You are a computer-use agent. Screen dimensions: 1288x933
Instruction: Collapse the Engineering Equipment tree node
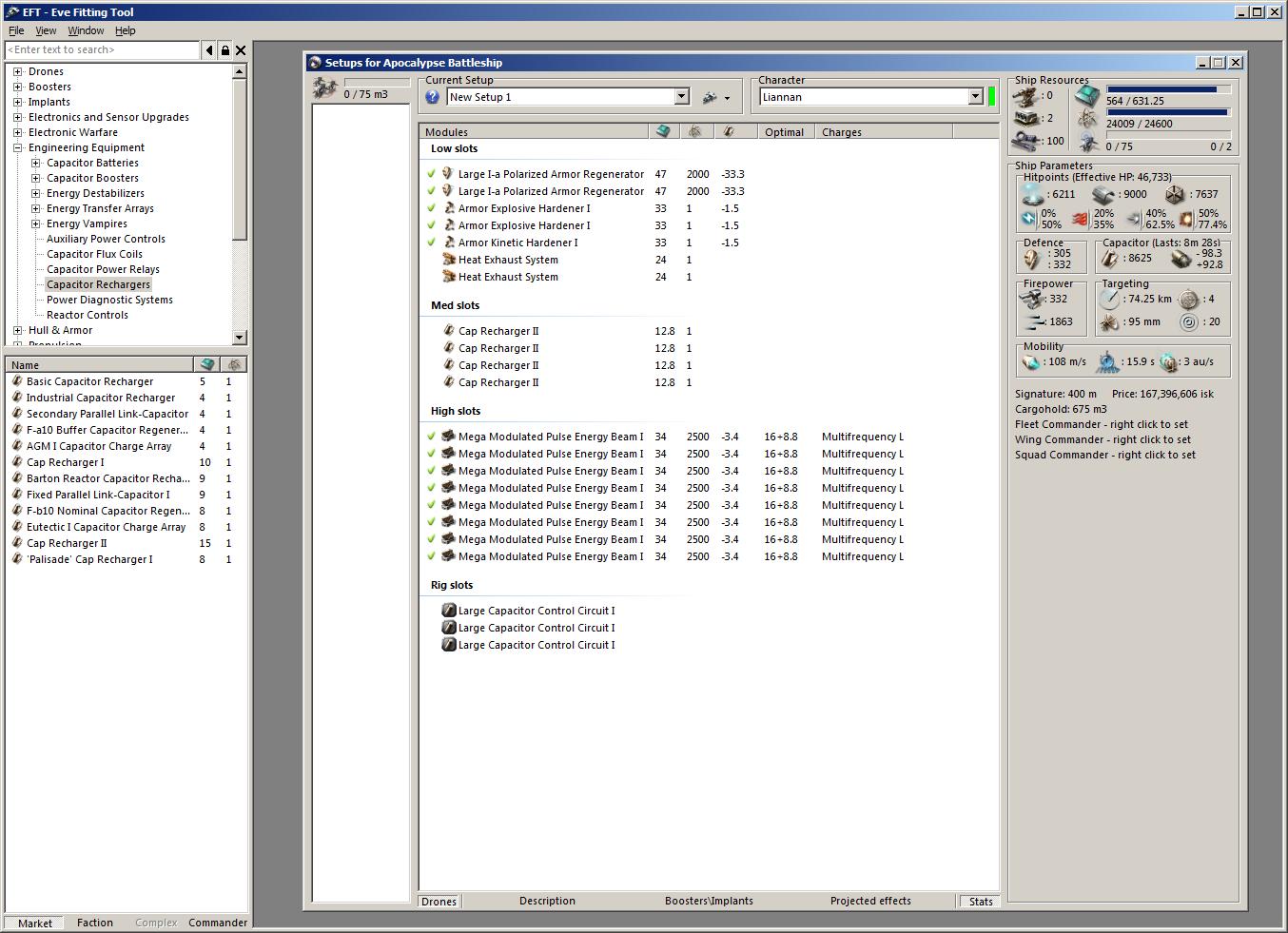[x=17, y=147]
